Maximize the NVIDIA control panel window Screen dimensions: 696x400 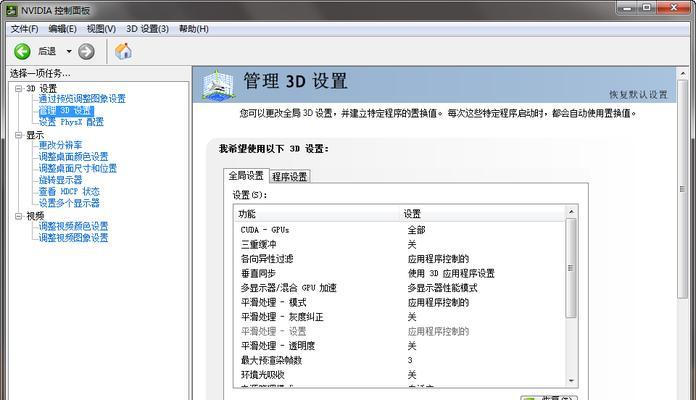click(x=647, y=8)
